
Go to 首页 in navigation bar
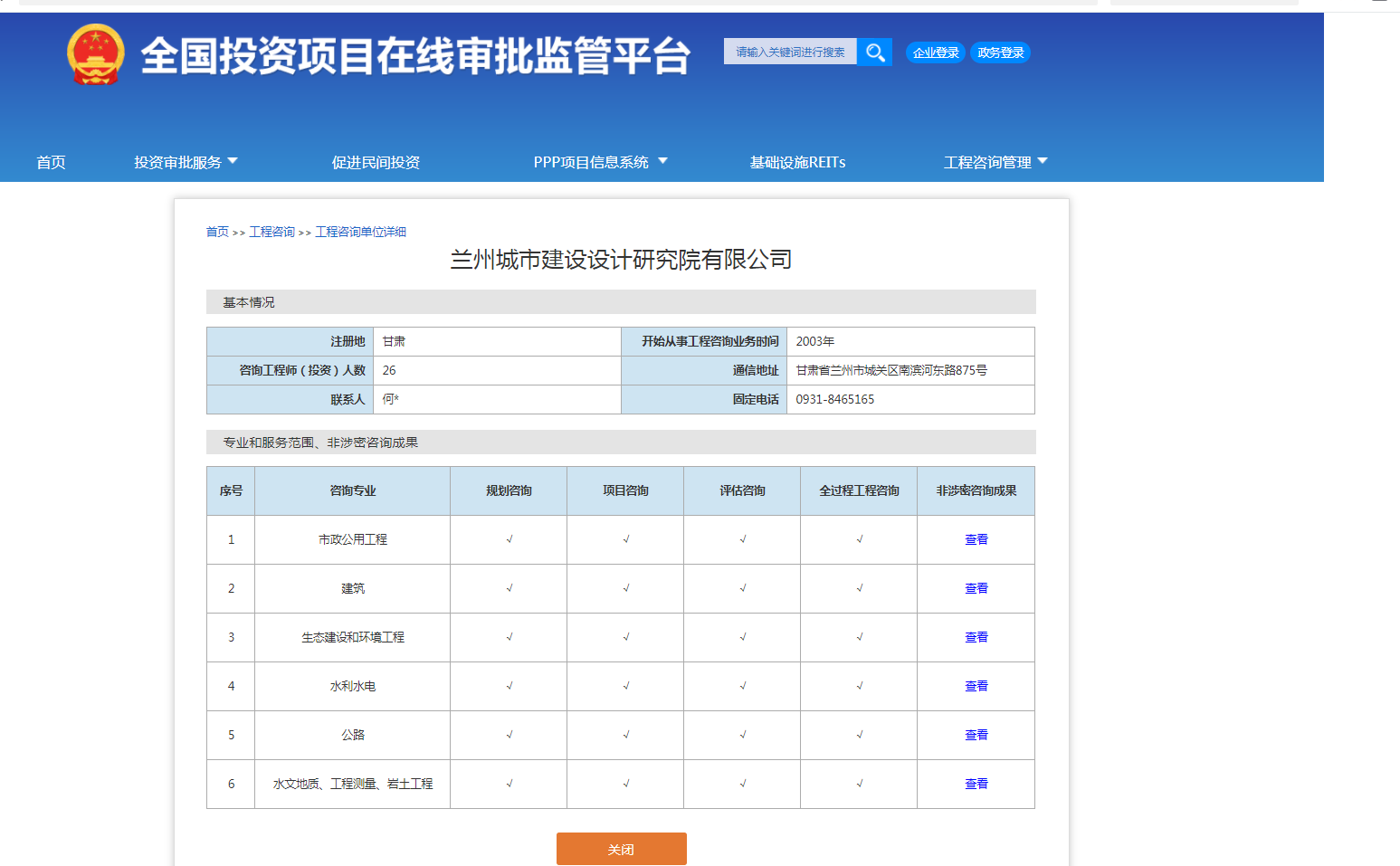(51, 162)
